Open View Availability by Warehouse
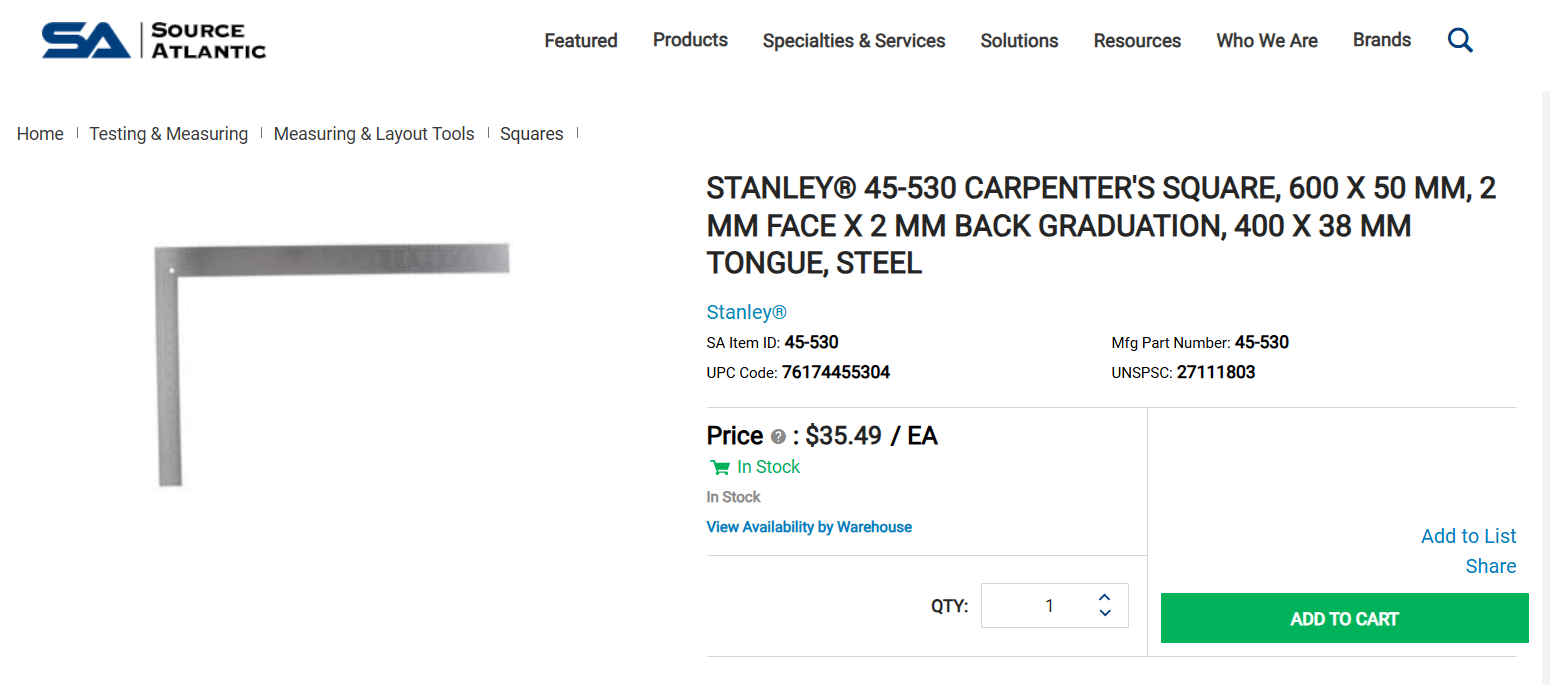This screenshot has width=1550, height=685. [809, 527]
